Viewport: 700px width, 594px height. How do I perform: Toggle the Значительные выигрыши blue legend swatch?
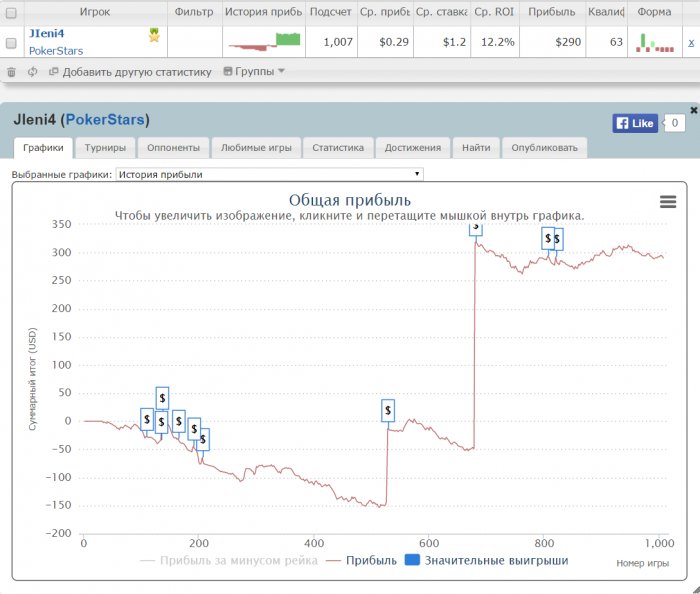(x=412, y=560)
